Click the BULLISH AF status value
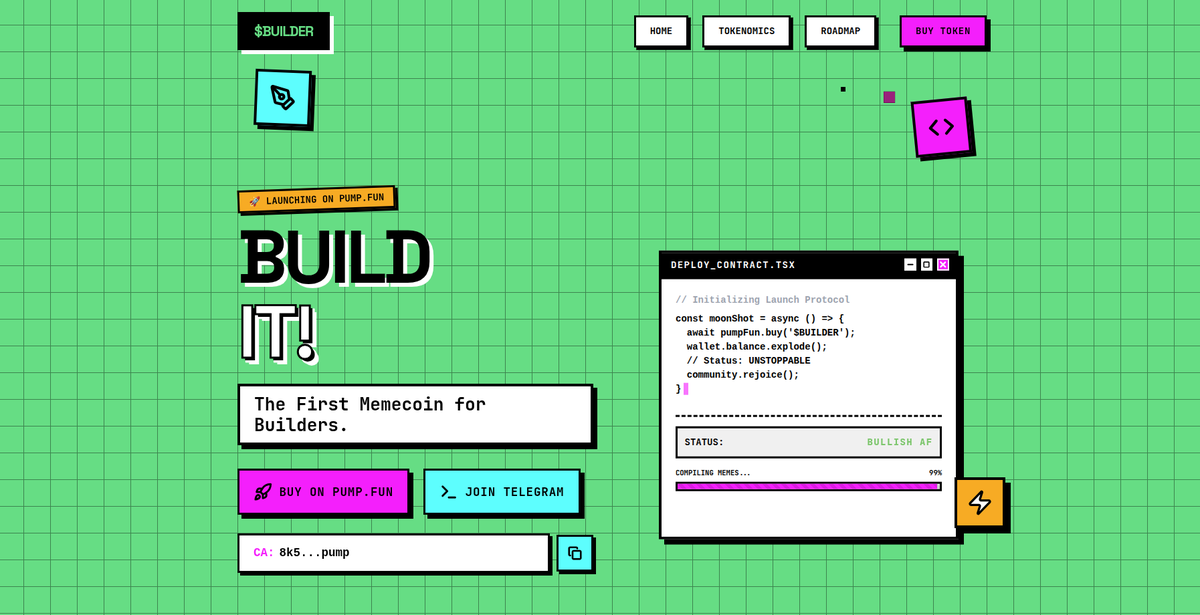The image size is (1200, 615). click(x=899, y=442)
